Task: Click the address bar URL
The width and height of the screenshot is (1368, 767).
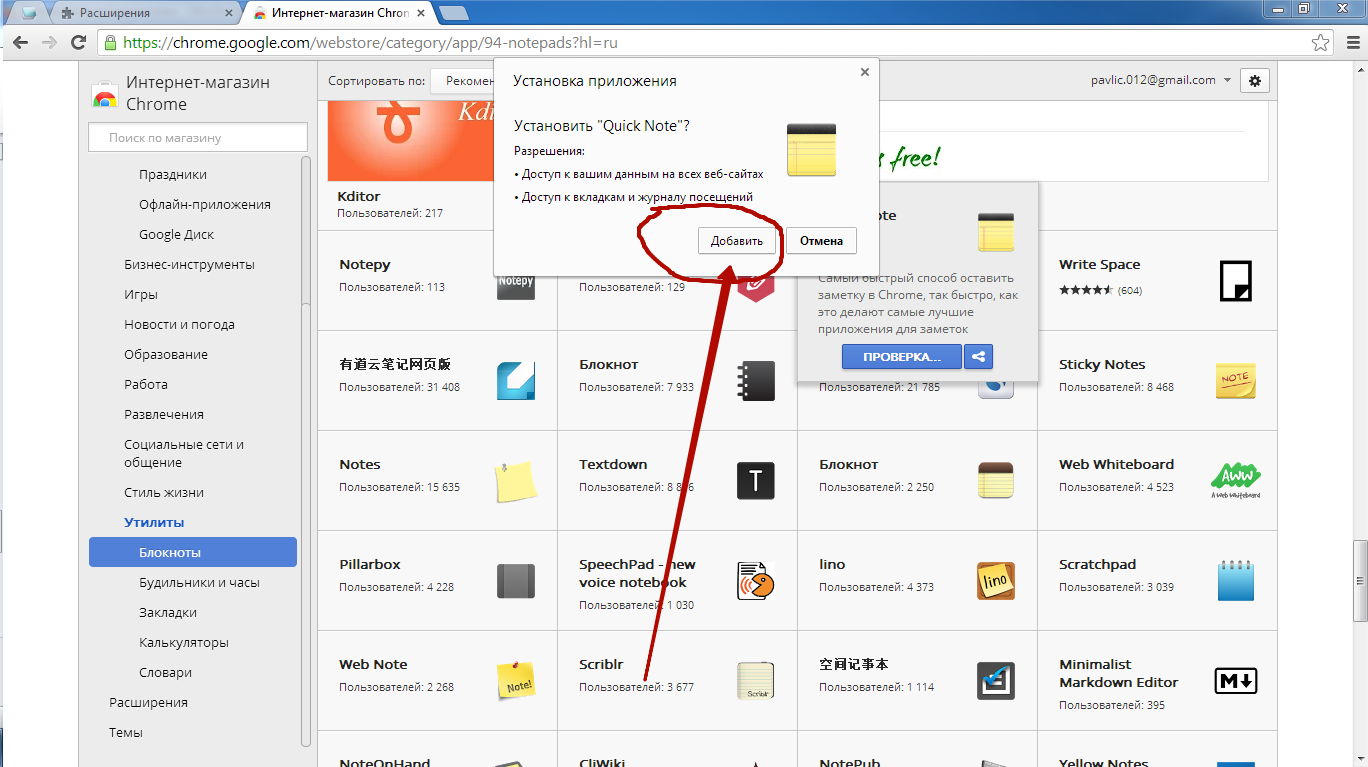Action: pos(370,43)
